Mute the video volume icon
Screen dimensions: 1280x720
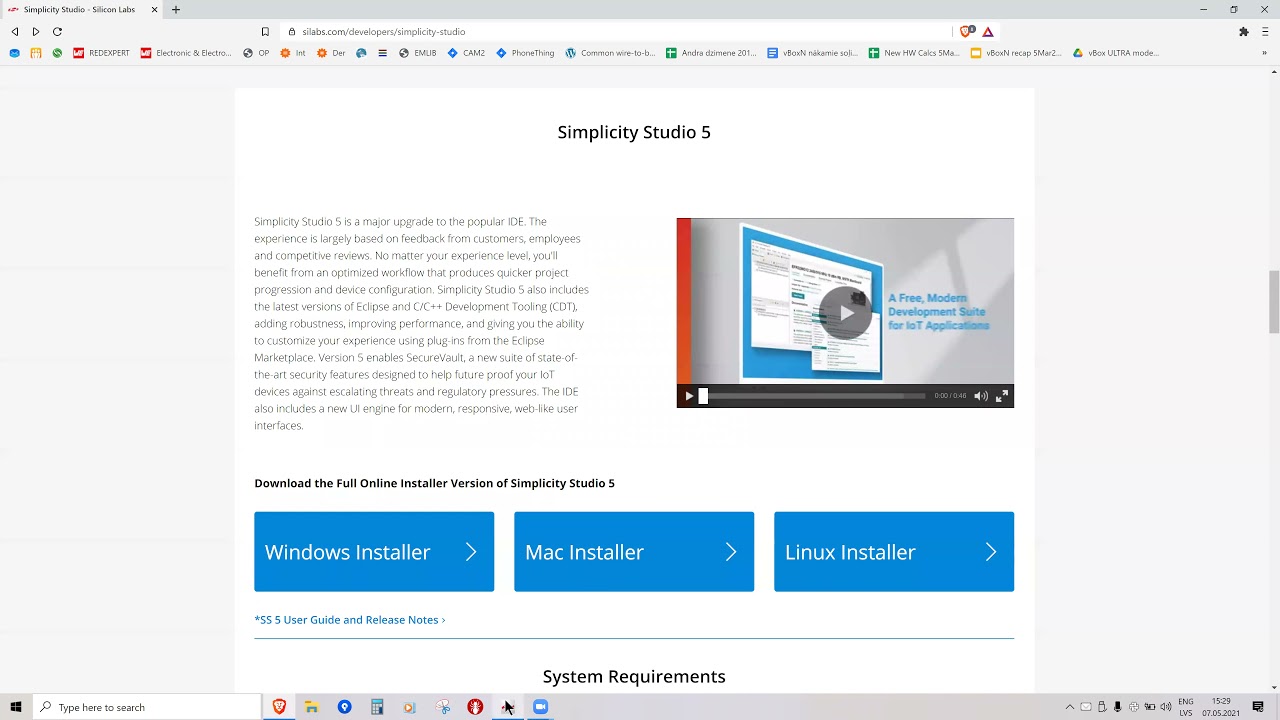coord(981,396)
